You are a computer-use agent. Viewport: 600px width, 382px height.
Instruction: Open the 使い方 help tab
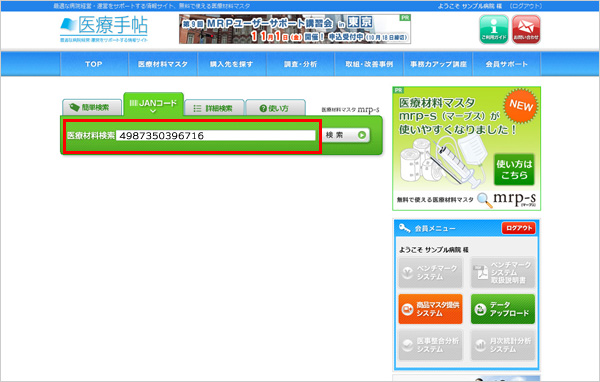tap(275, 108)
